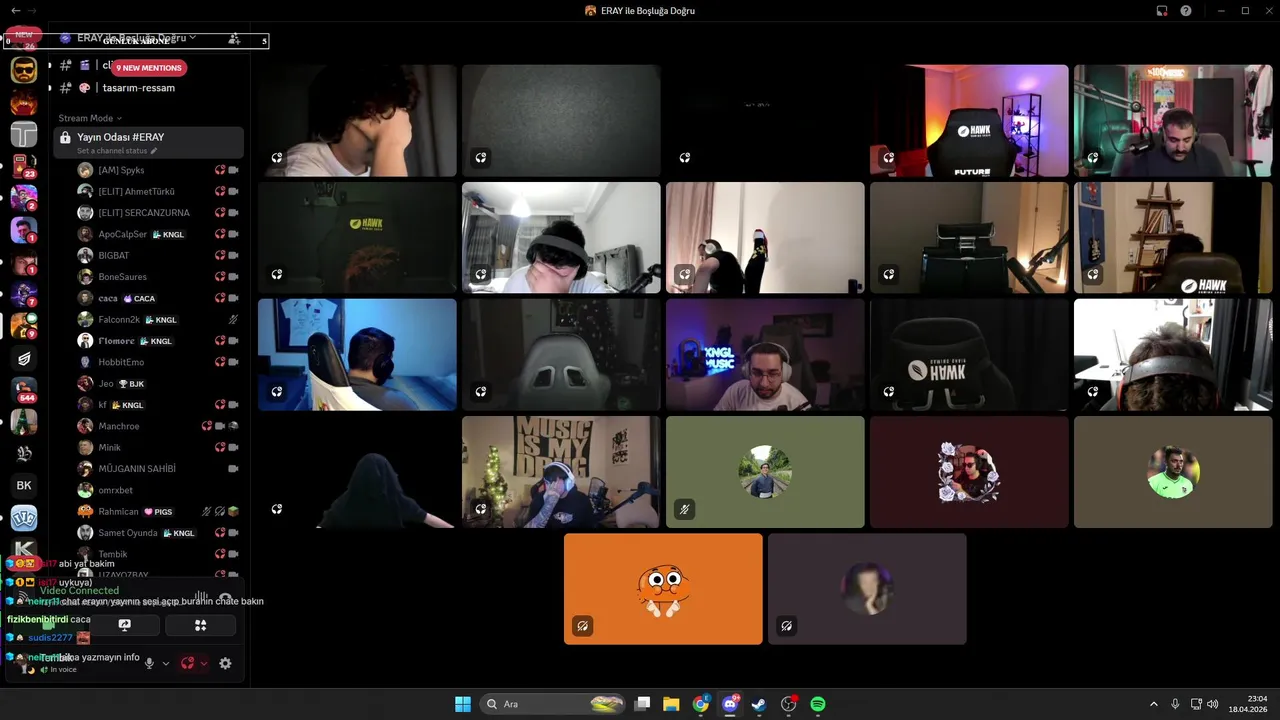Click the goalkeeper avatar participant tile
1280x720 pixels.
[x=1173, y=472]
